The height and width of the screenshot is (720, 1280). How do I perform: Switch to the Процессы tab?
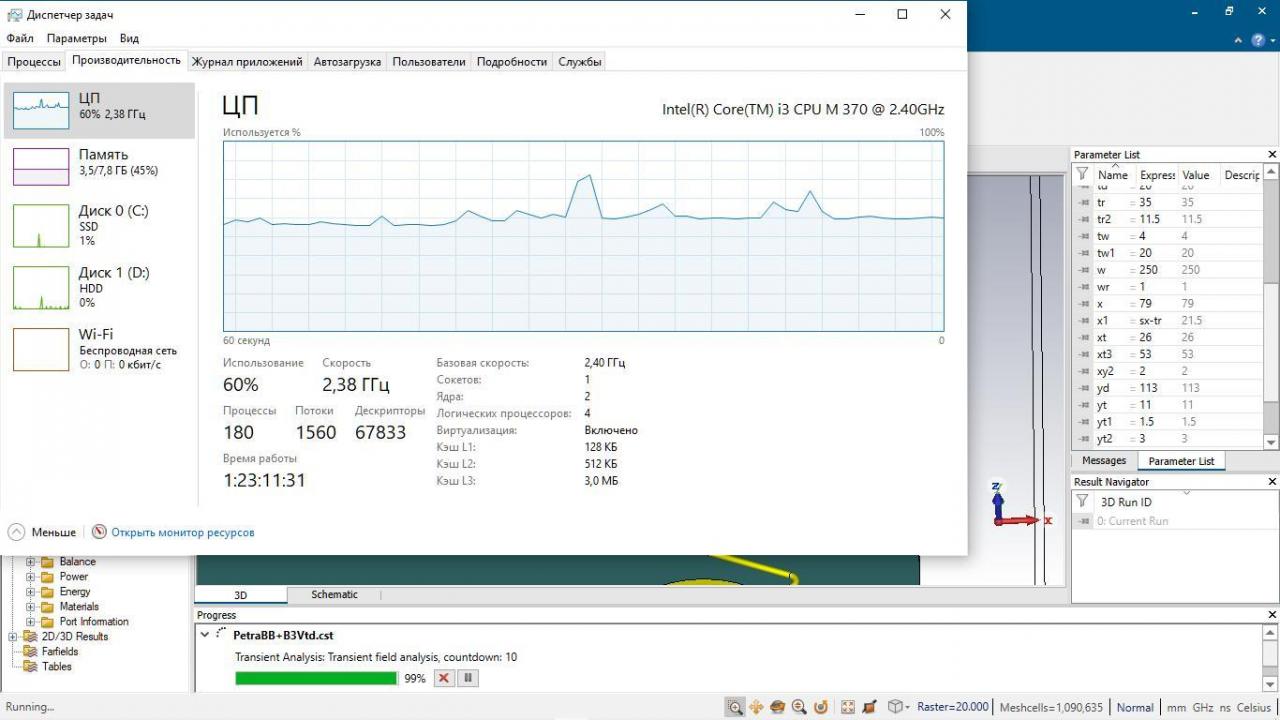pyautogui.click(x=34, y=61)
